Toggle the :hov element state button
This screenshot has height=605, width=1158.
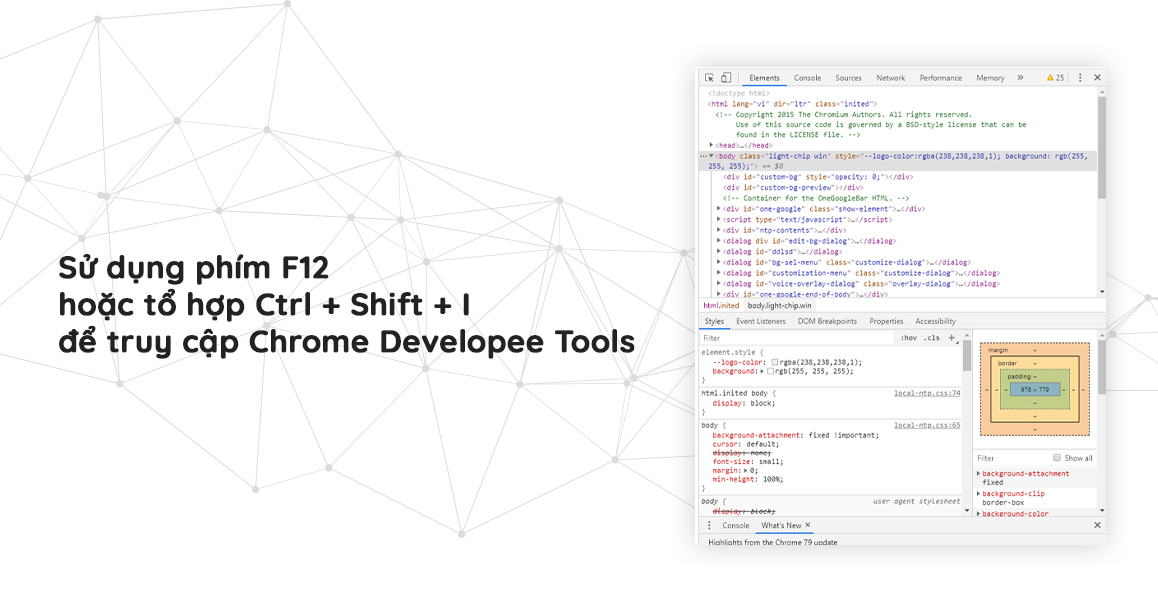pyautogui.click(x=908, y=338)
